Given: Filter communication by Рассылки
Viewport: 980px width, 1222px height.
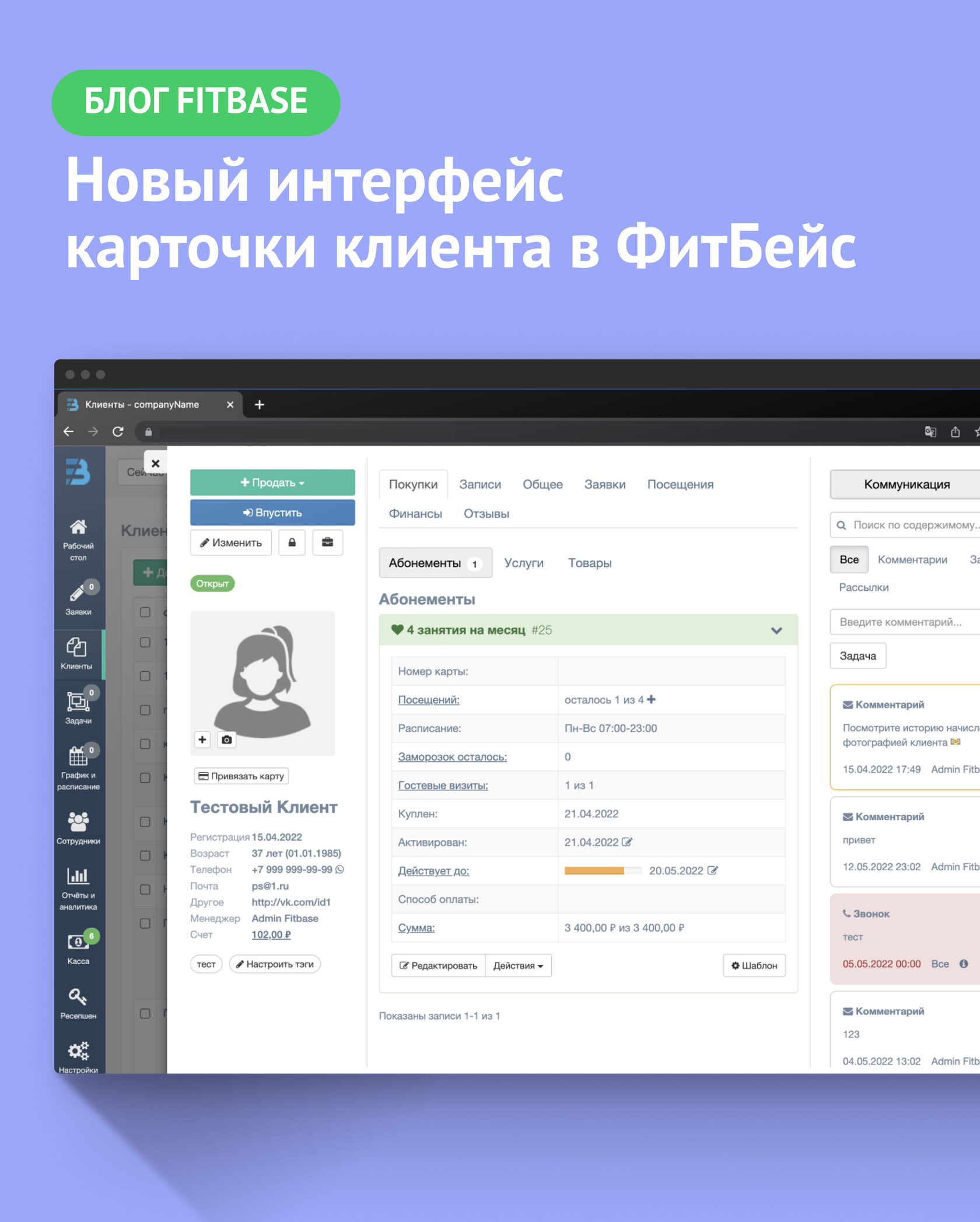Looking at the screenshot, I should pyautogui.click(x=863, y=587).
